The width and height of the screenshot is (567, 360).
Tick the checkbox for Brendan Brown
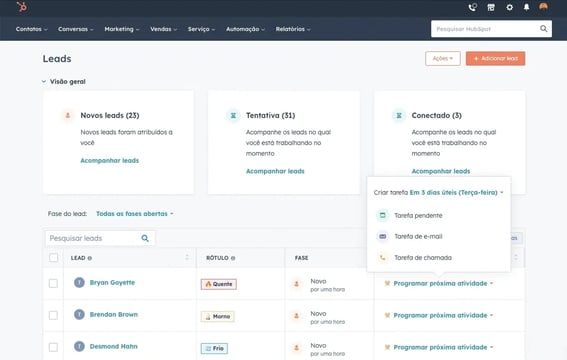pyautogui.click(x=53, y=315)
